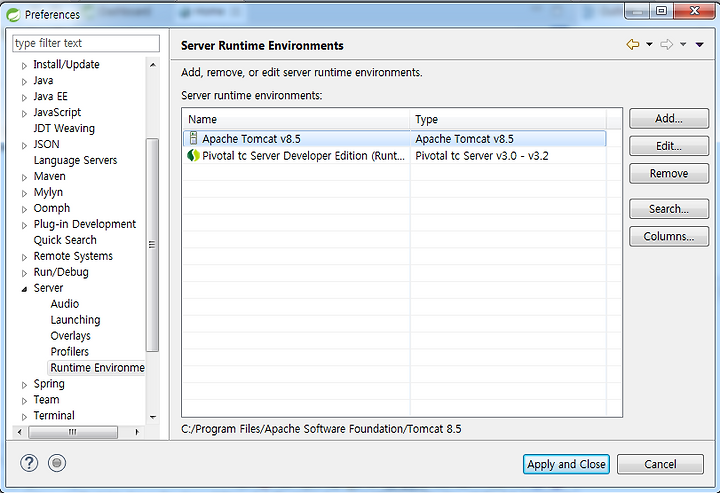This screenshot has width=720, height=493.
Task: Select JDT Weaving preference page
Action: (64, 128)
